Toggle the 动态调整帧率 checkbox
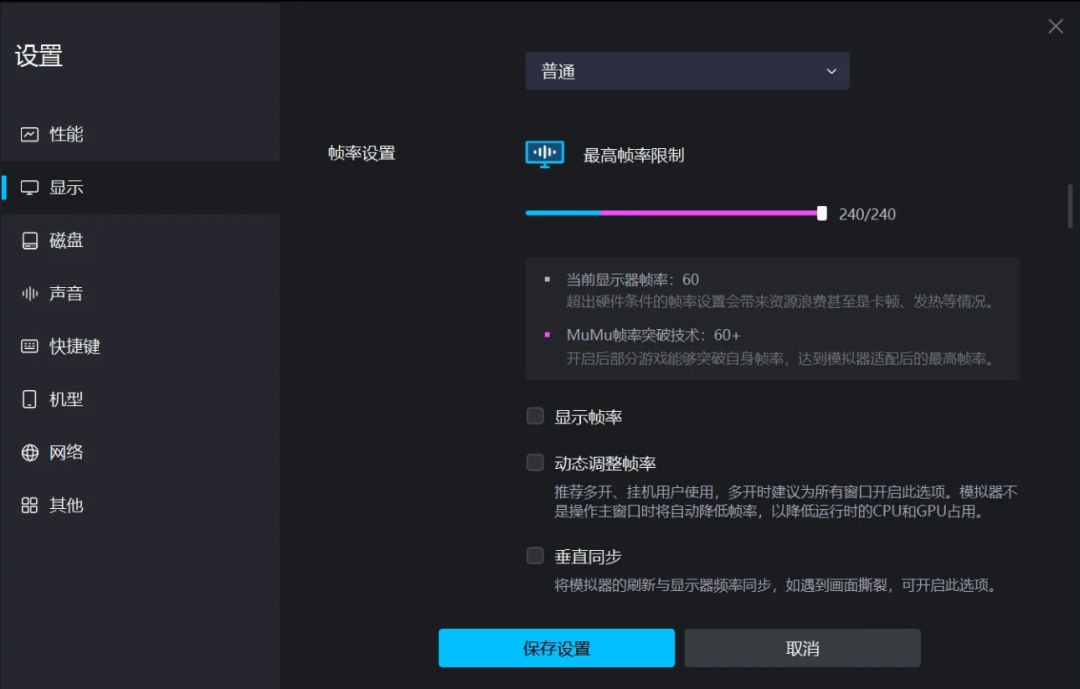 click(x=535, y=462)
